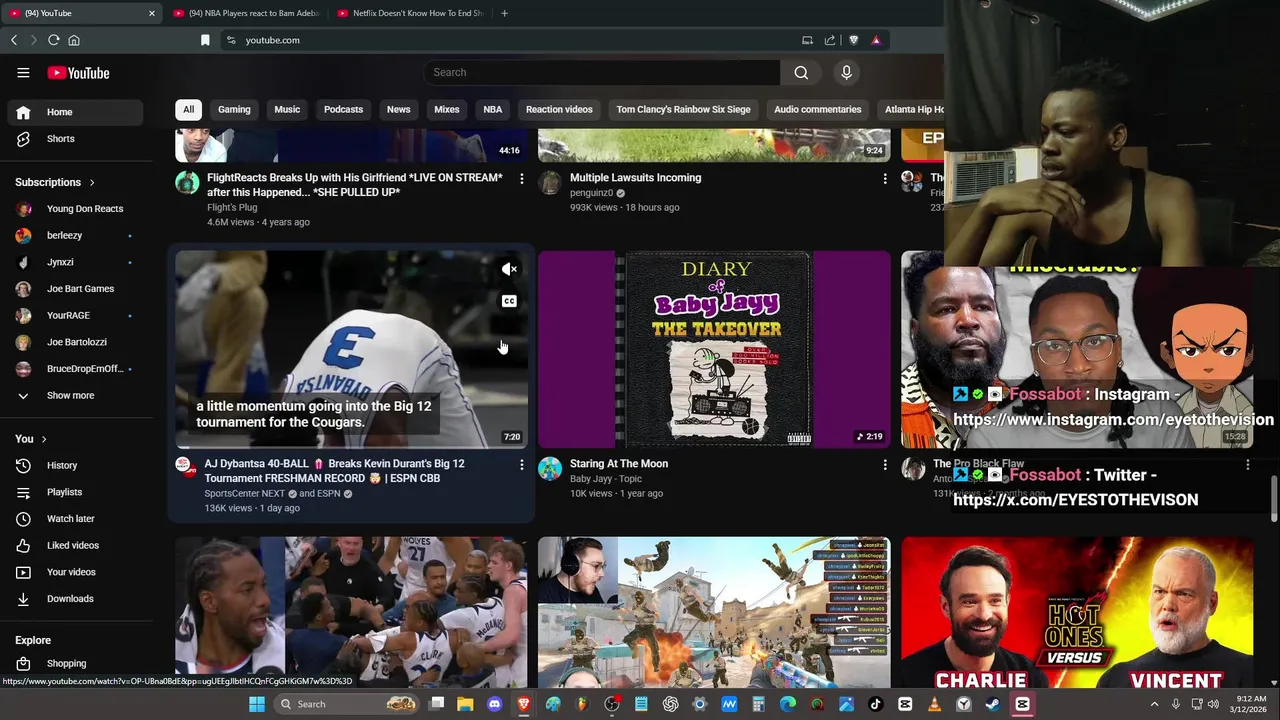Open Young Don Reacts subscription
The width and height of the screenshot is (1280, 720).
[x=75, y=209]
